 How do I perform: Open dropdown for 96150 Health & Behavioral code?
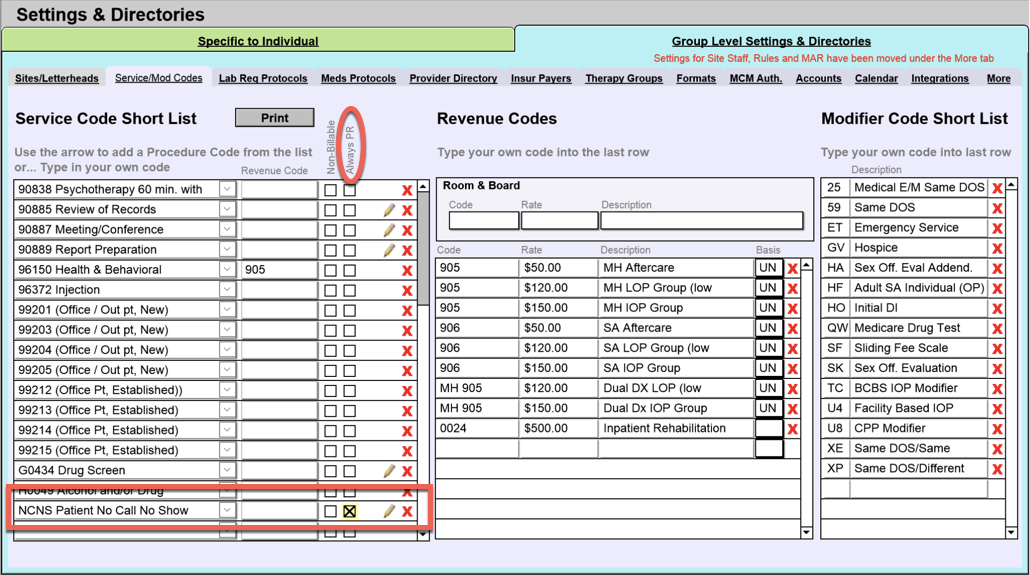click(x=227, y=270)
